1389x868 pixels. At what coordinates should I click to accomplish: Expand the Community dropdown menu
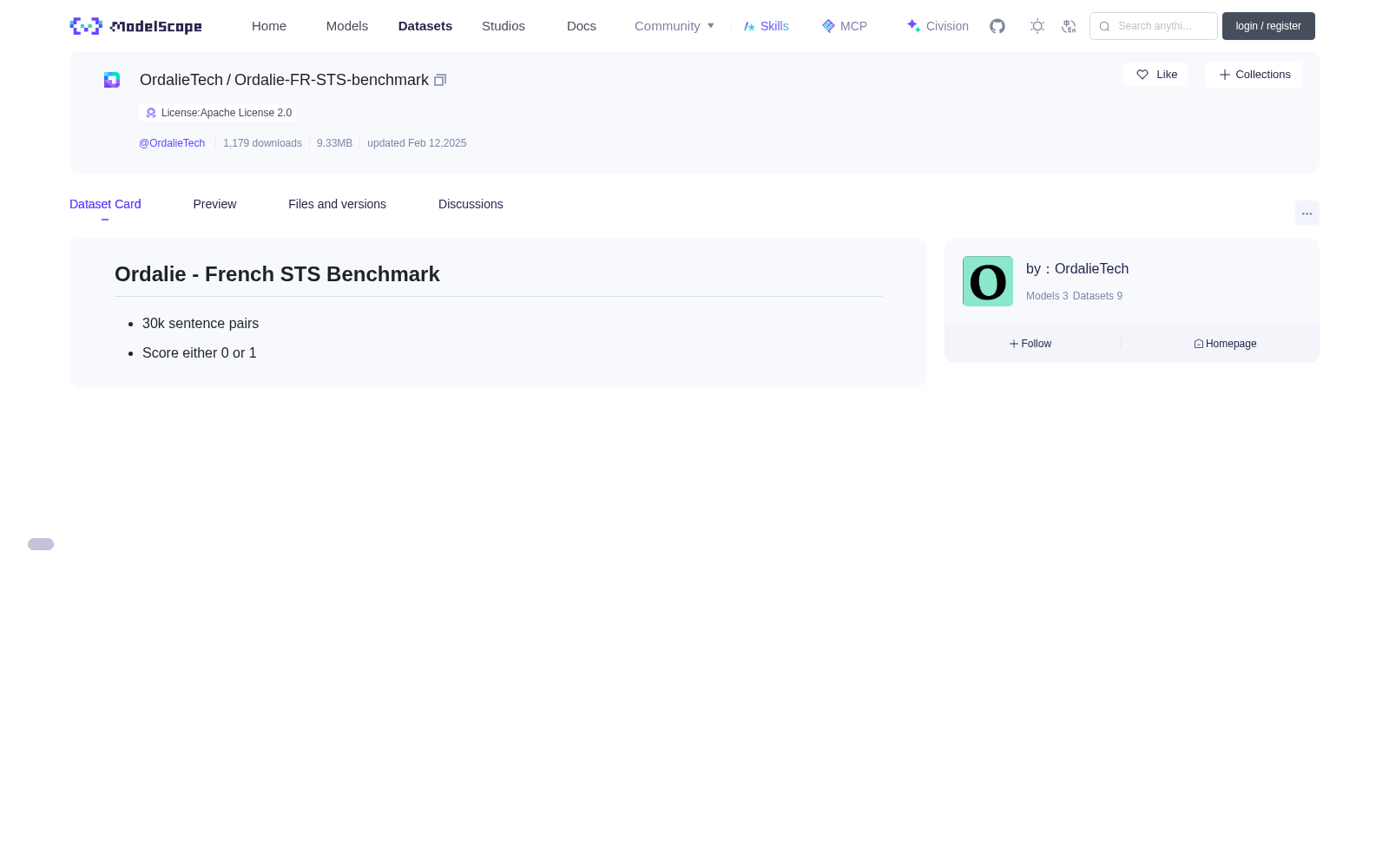tap(675, 26)
